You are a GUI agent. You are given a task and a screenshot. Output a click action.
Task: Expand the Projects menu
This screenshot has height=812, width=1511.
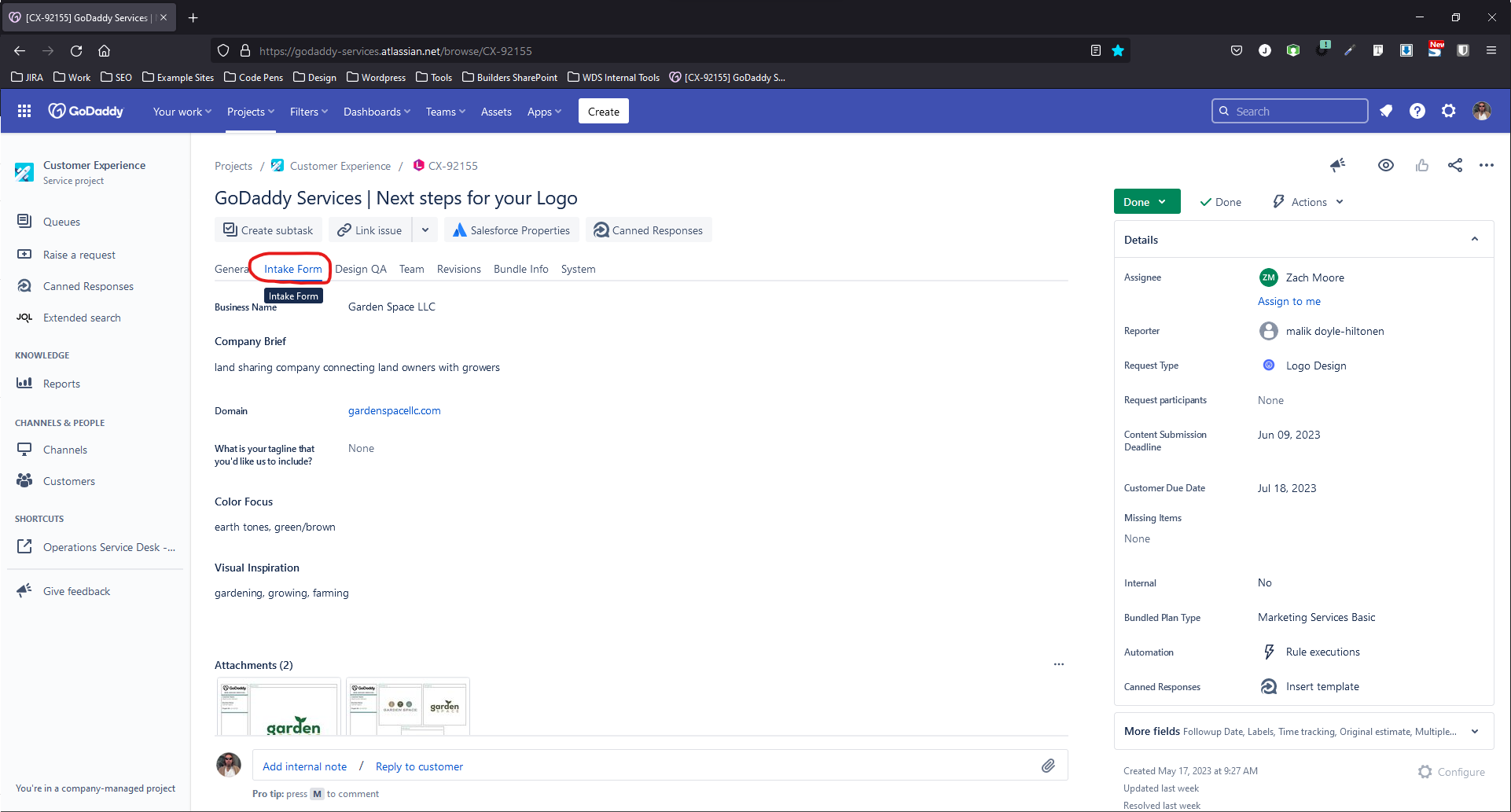pyautogui.click(x=251, y=112)
